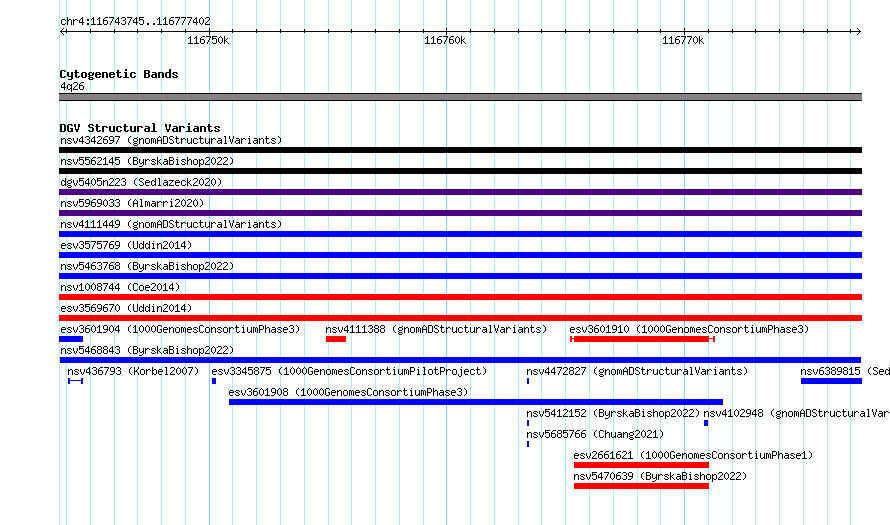890x525 pixels.
Task: Open nsv5685766 Chuang2021 label
Action: point(595,434)
